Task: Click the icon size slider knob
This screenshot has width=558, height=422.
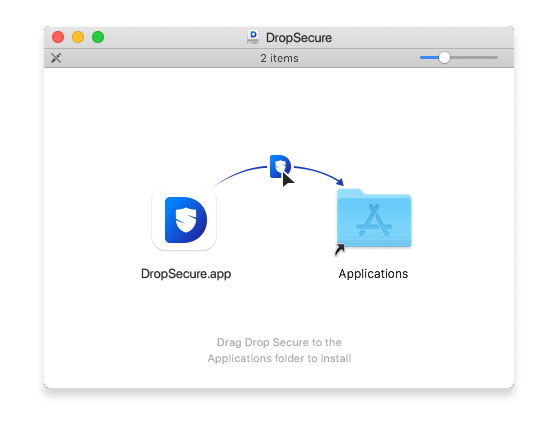Action: point(444,57)
